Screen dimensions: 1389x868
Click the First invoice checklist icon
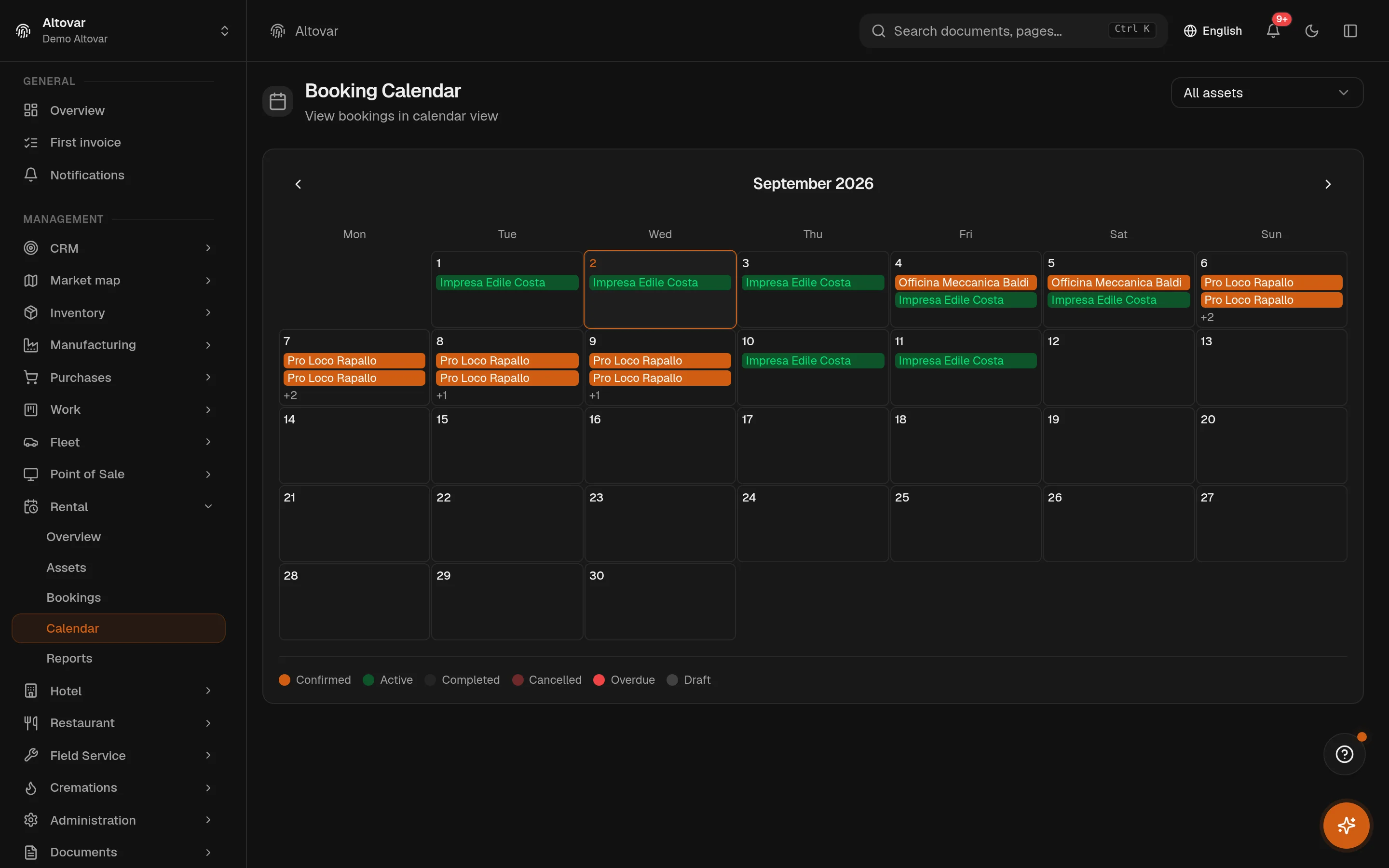point(31,142)
